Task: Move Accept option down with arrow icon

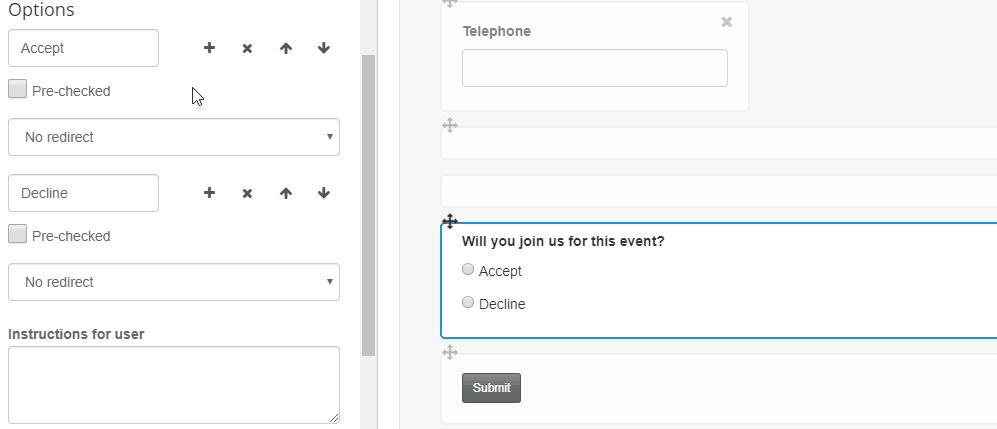Action: [324, 48]
